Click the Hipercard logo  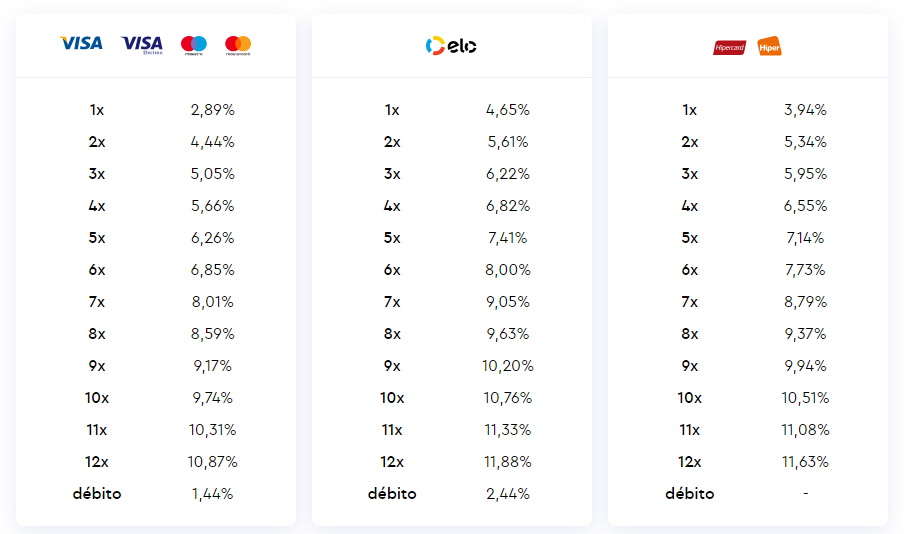coord(729,46)
